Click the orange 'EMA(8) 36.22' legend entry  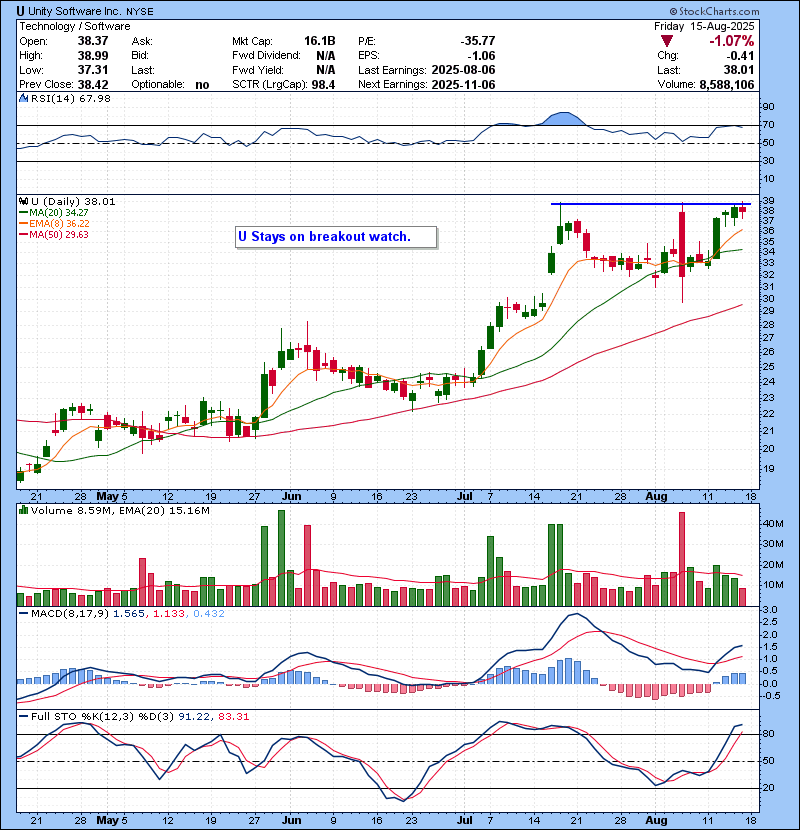[54, 223]
